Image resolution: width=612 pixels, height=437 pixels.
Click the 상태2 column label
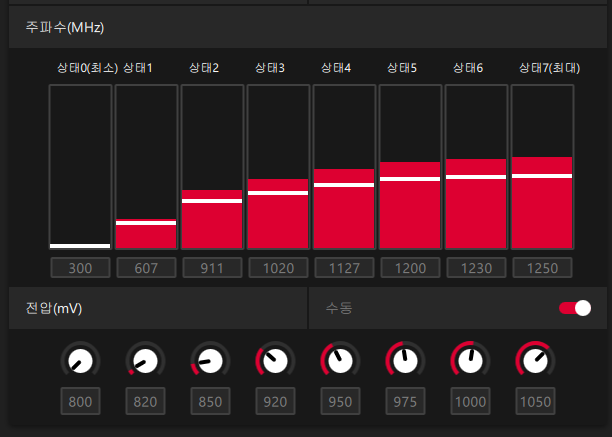pyautogui.click(x=204, y=68)
